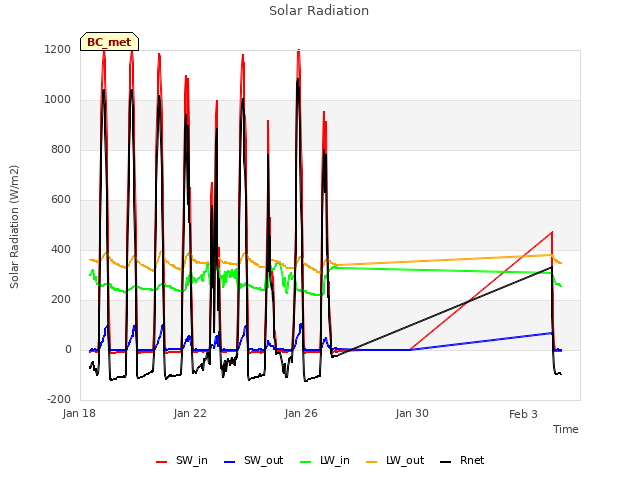The height and width of the screenshot is (480, 640).
Task: Click the blue SW_out legend swatch
Action: [x=230, y=462]
